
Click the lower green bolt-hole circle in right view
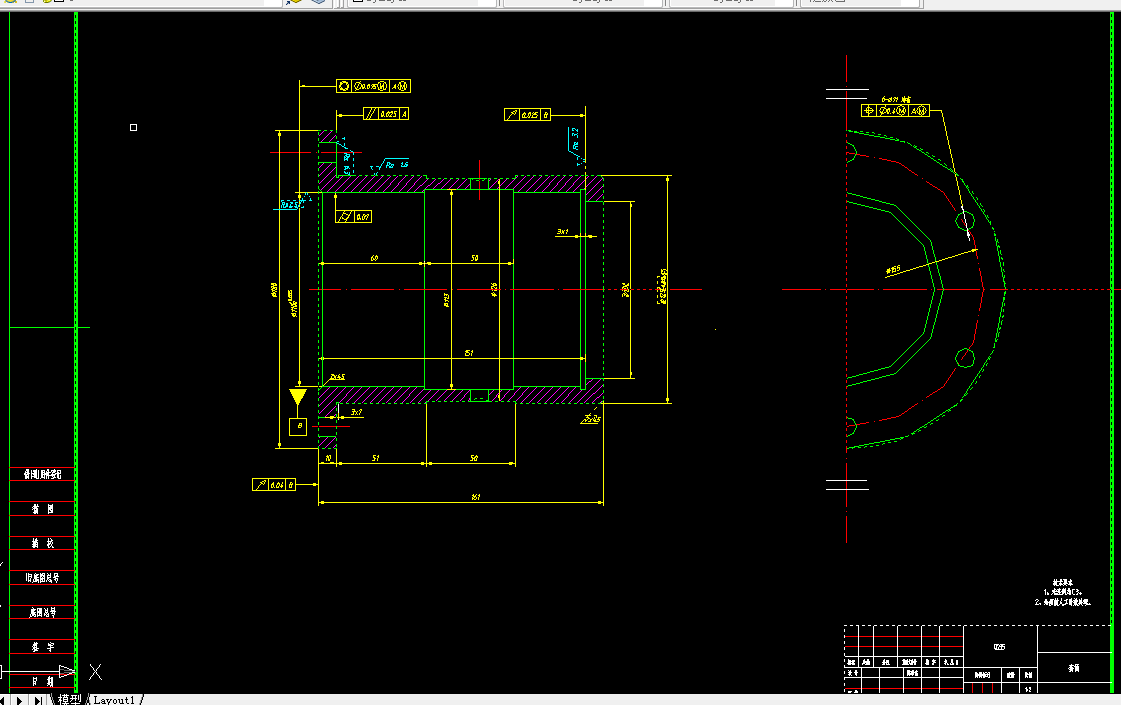click(x=964, y=358)
